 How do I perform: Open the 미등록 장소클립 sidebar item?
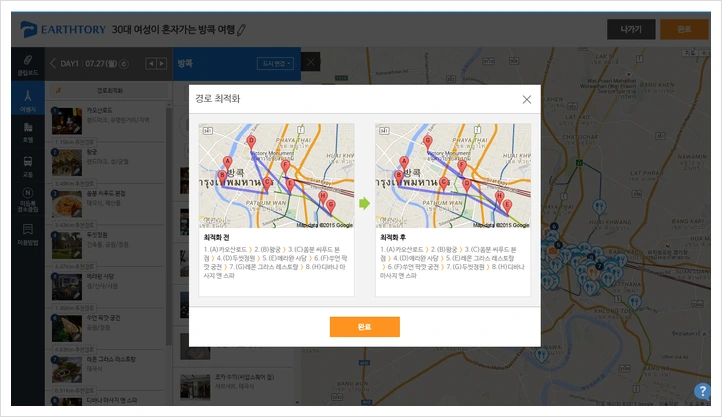[28, 200]
